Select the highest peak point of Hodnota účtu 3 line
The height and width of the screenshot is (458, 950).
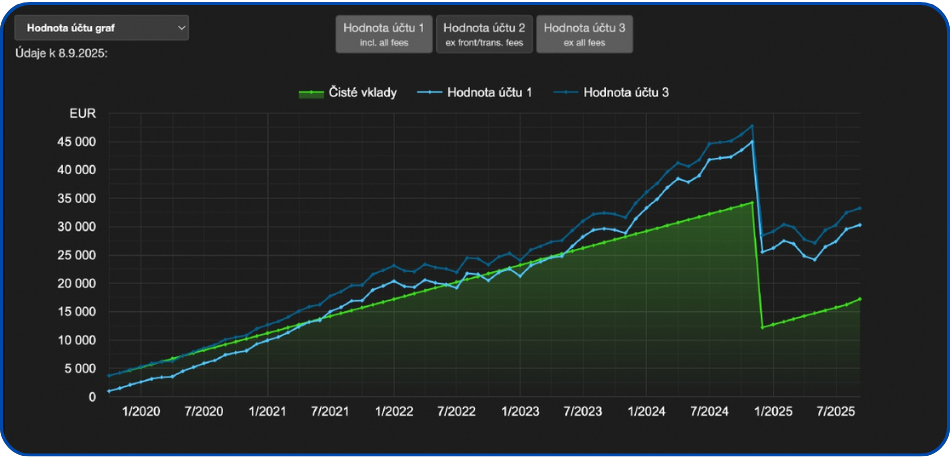pos(751,126)
